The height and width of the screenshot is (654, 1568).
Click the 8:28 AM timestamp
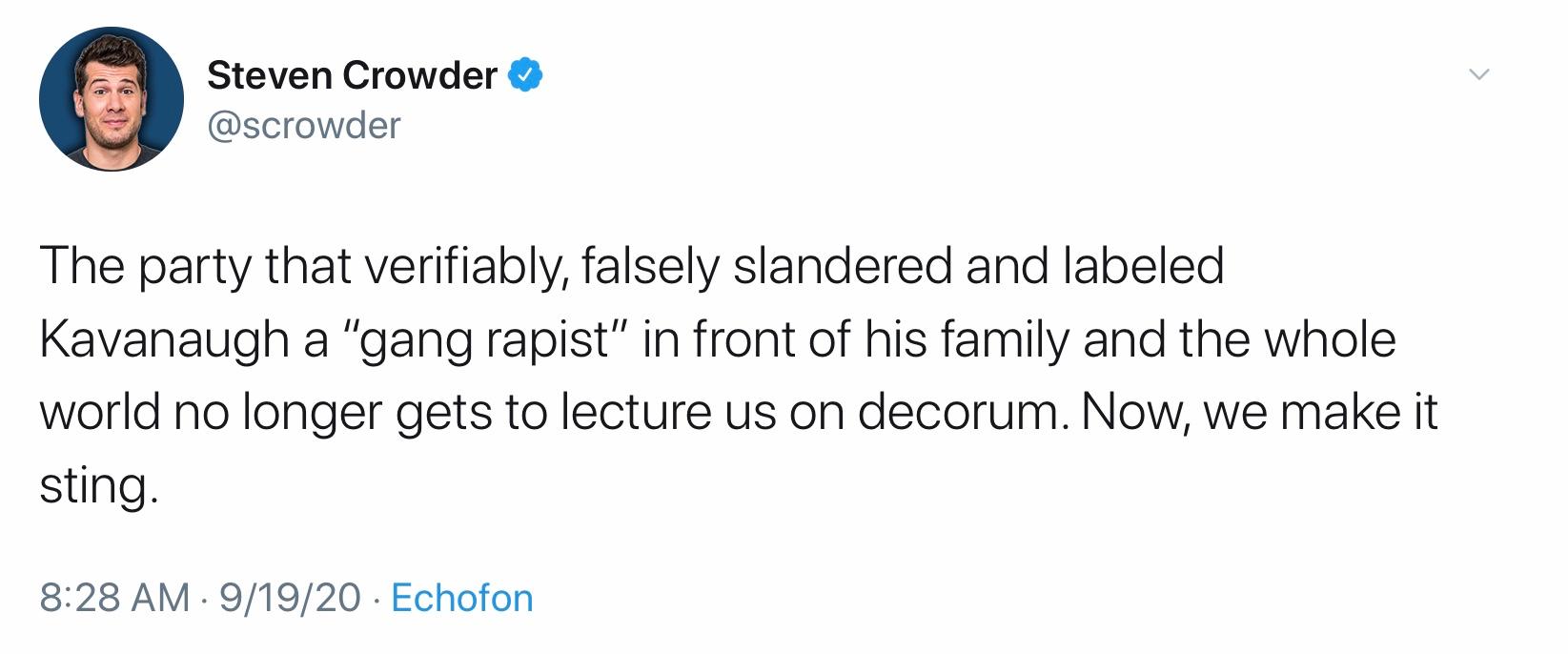[114, 598]
